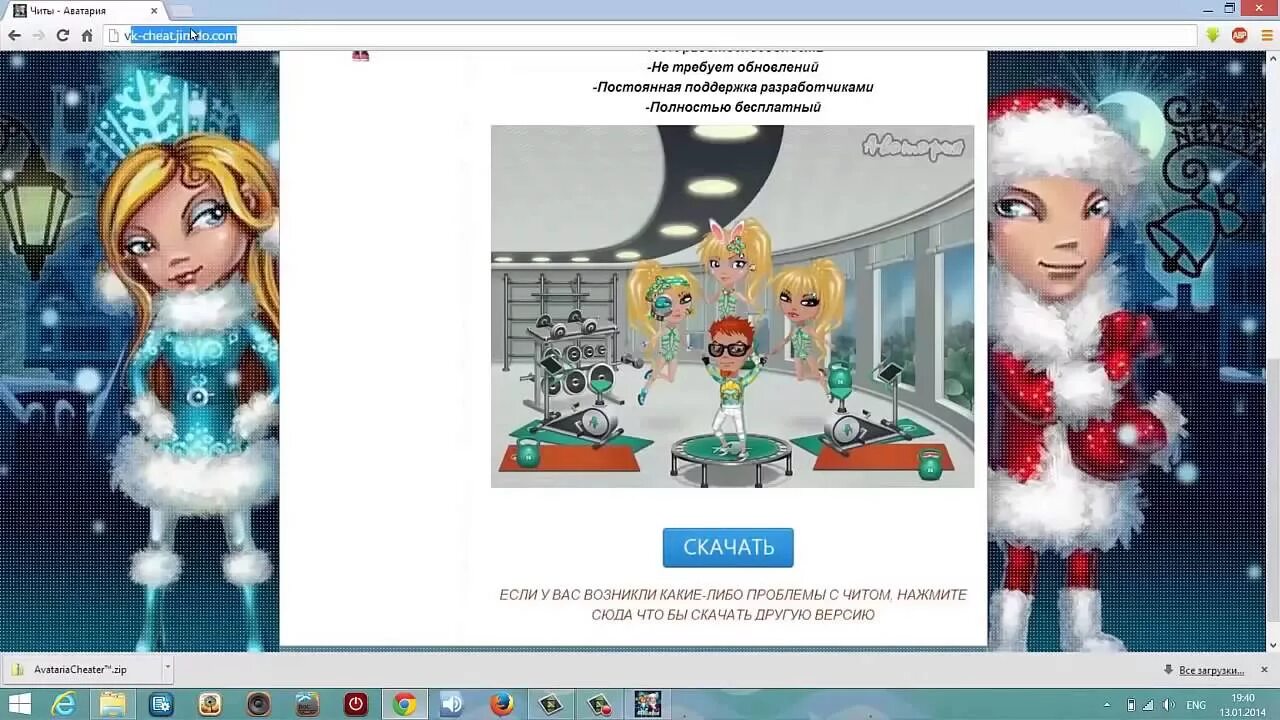Open the Windows Start button
The image size is (1280, 720).
[18, 704]
